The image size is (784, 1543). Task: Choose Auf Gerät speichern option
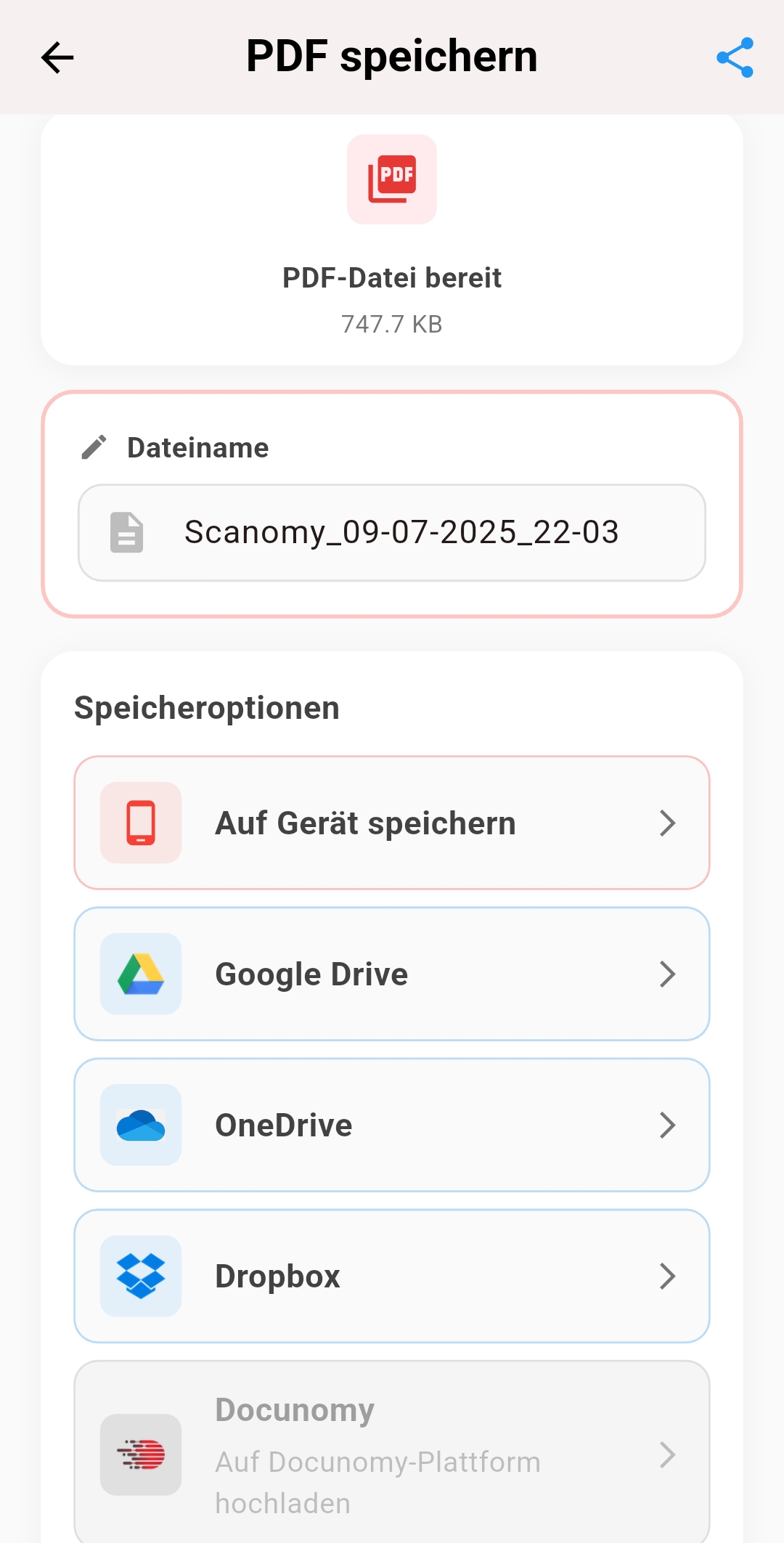click(x=365, y=823)
